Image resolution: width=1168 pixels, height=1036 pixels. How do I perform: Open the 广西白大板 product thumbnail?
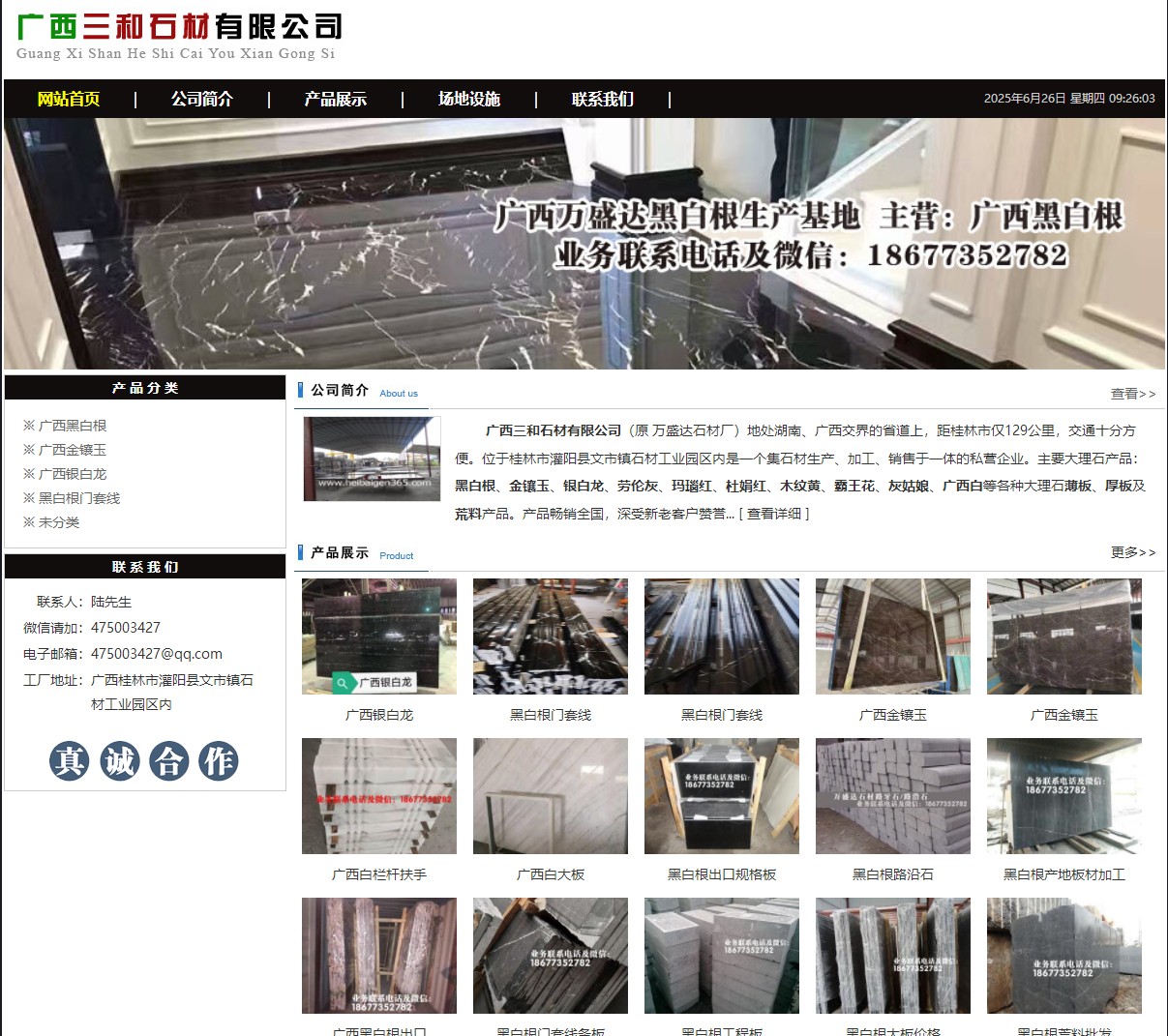[x=550, y=796]
